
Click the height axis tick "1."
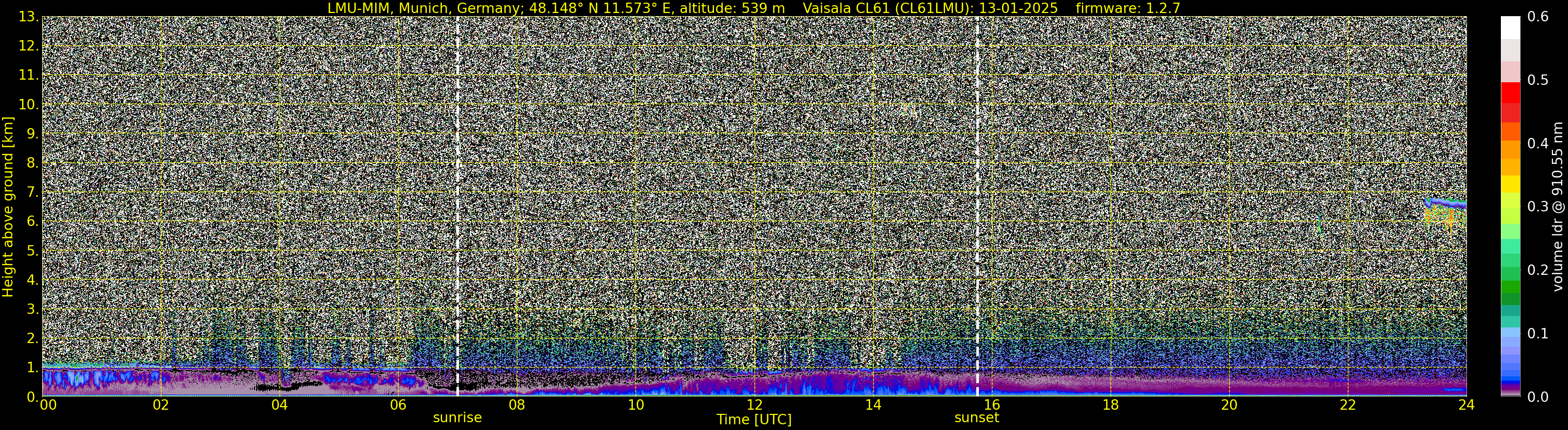coord(32,368)
